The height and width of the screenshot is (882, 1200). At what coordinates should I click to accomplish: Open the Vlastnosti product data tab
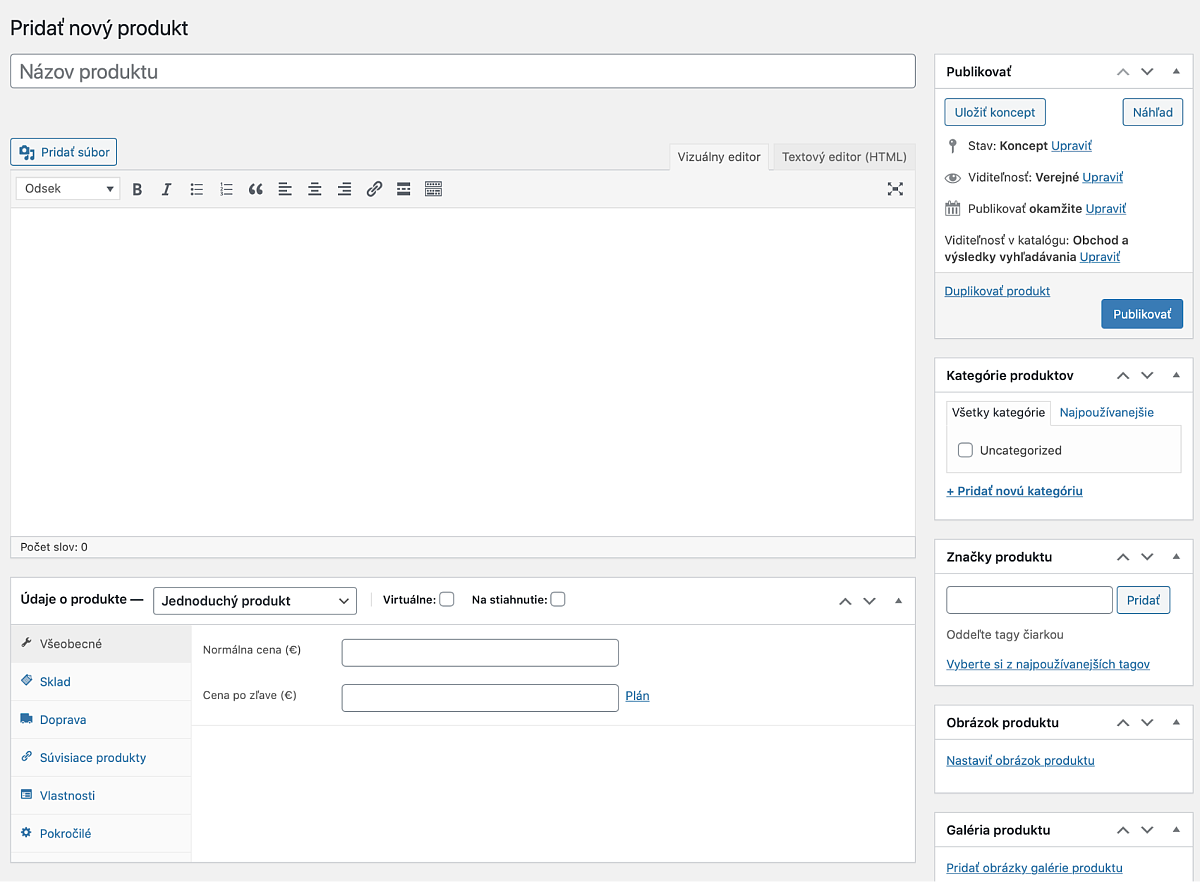point(101,796)
